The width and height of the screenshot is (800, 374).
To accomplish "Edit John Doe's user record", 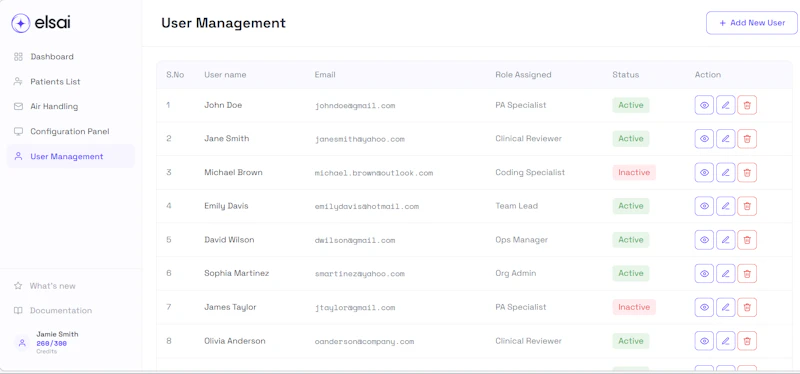I will [x=726, y=105].
